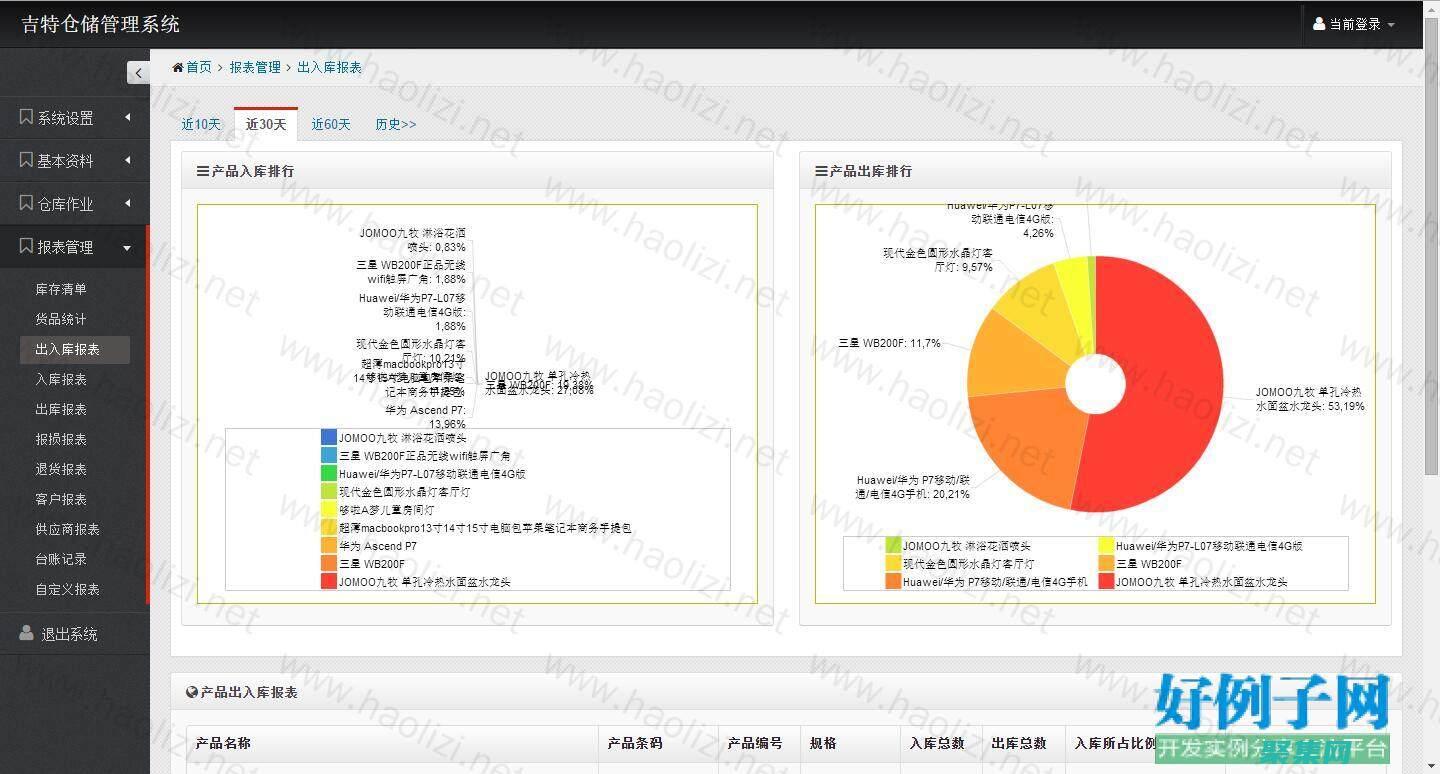Toggle the blue JOMOO淋浴花洒喷头 inbound legend swatch
Image resolution: width=1440 pixels, height=774 pixels.
point(329,437)
